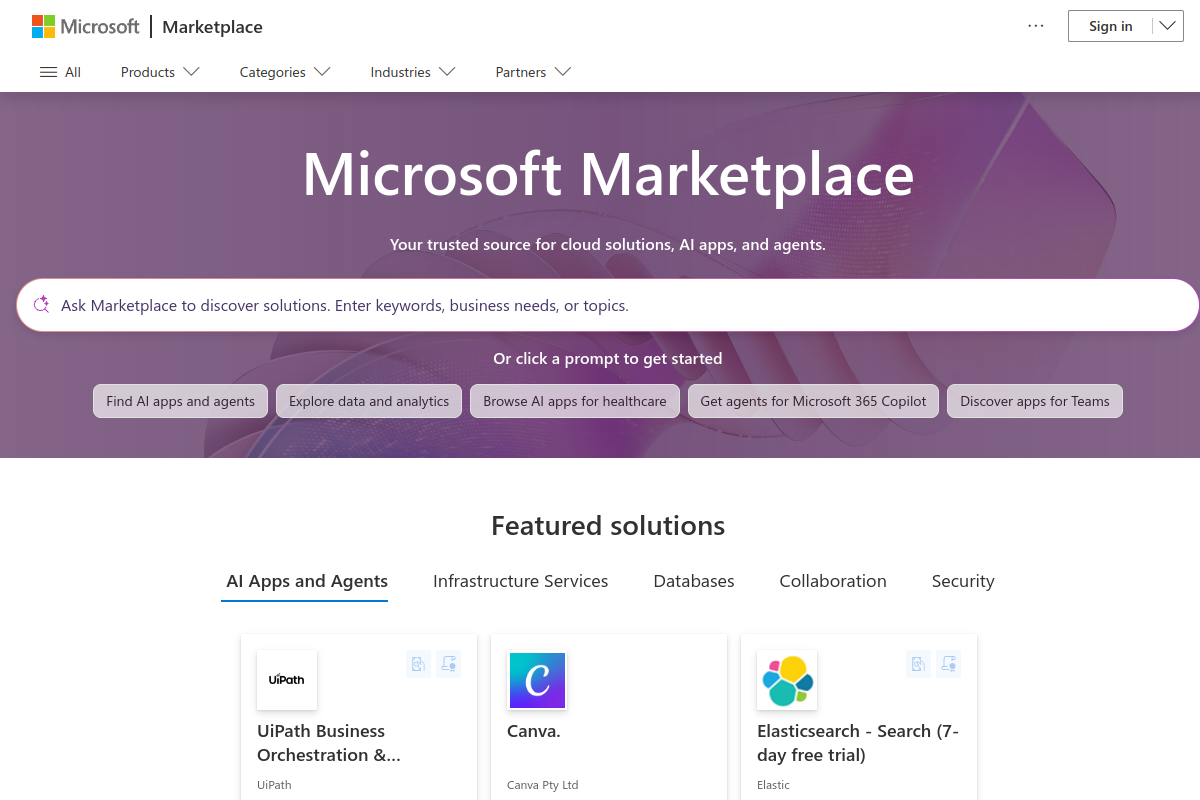
Task: Open UiPath Business Orchestration title
Action: 329,743
